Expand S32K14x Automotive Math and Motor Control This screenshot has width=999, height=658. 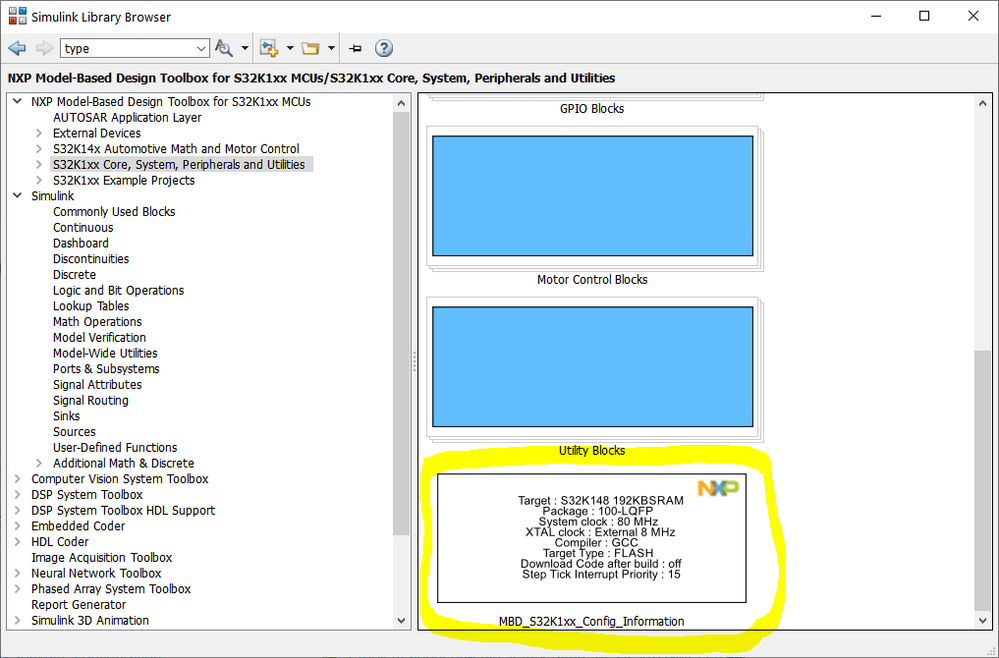(39, 149)
